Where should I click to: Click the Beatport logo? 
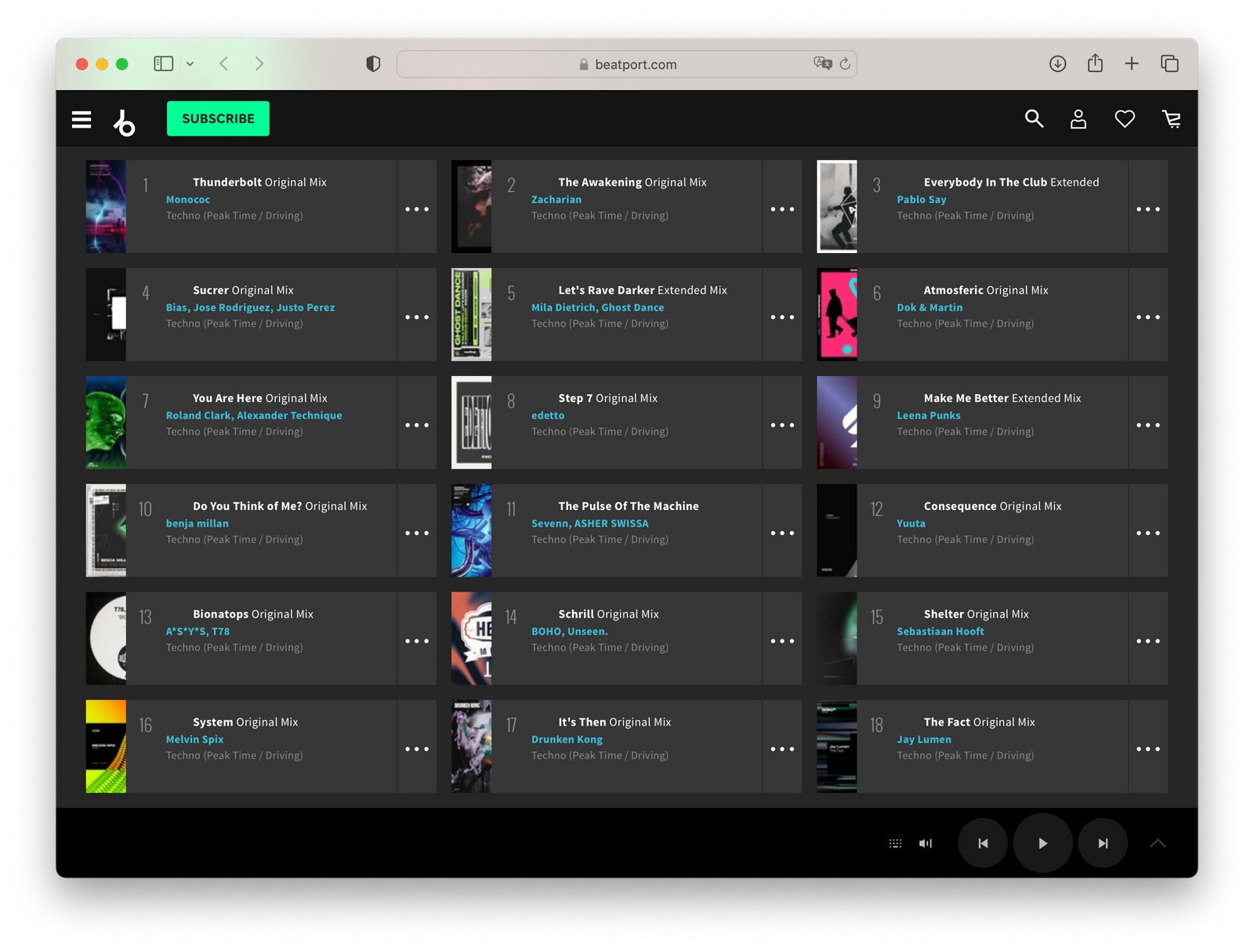125,122
